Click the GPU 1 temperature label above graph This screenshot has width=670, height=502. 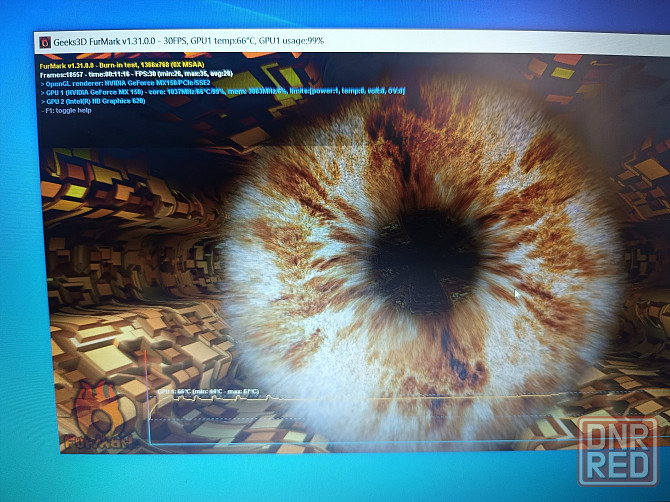pyautogui.click(x=206, y=391)
